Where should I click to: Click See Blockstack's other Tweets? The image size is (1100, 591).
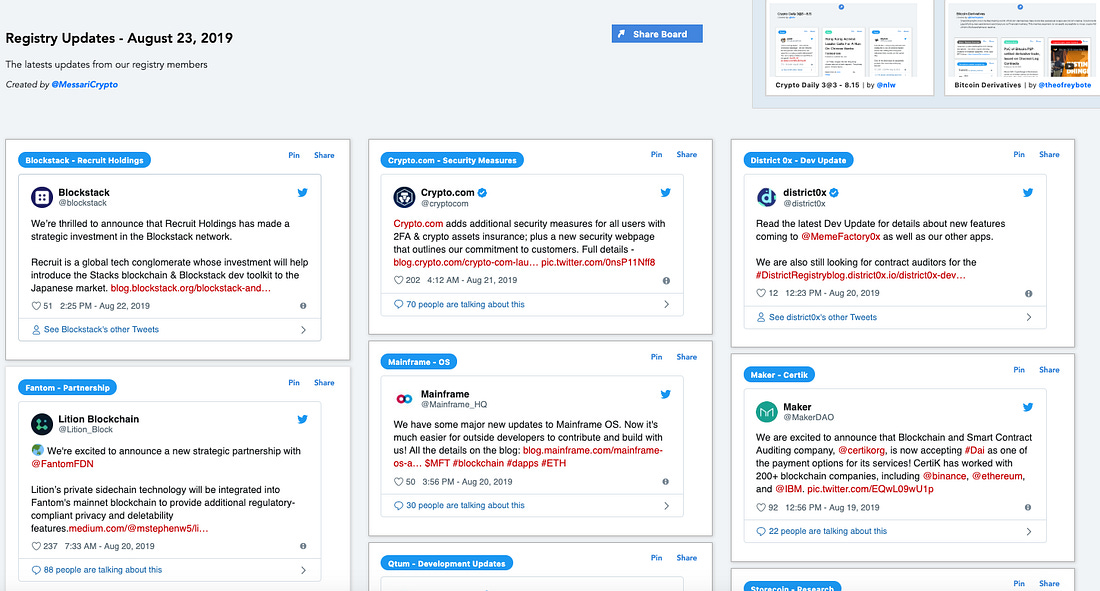click(x=101, y=329)
